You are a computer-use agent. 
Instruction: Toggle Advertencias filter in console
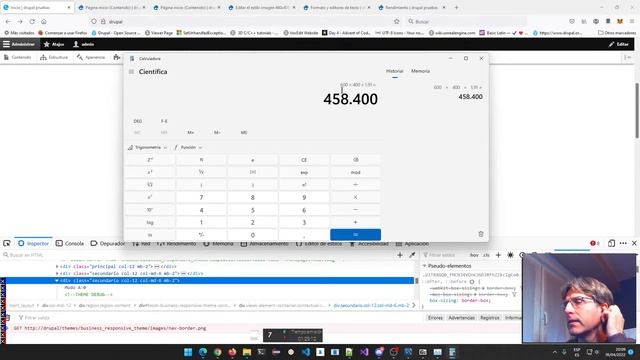click(x=461, y=318)
